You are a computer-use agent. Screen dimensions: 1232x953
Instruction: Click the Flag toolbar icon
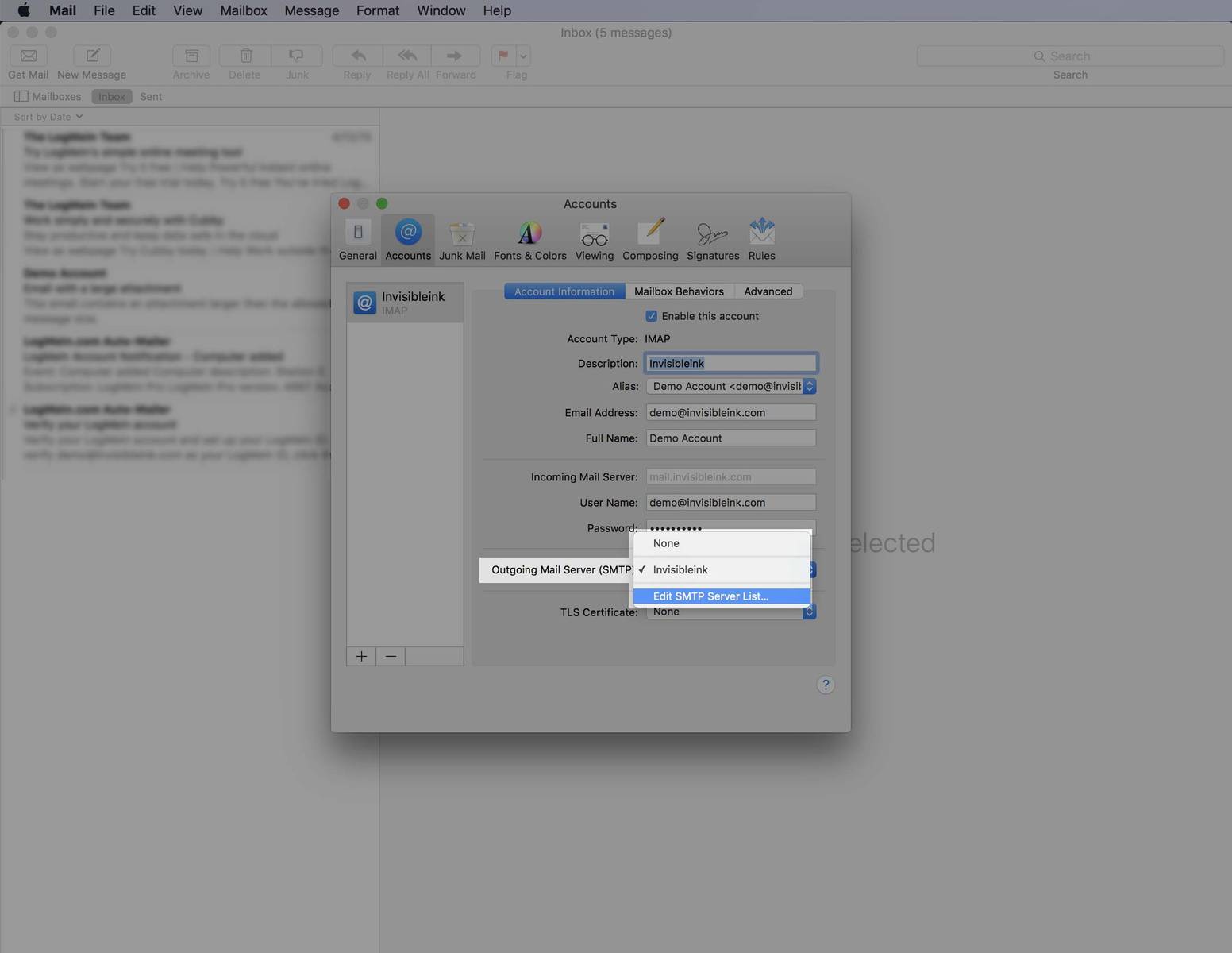tap(503, 56)
